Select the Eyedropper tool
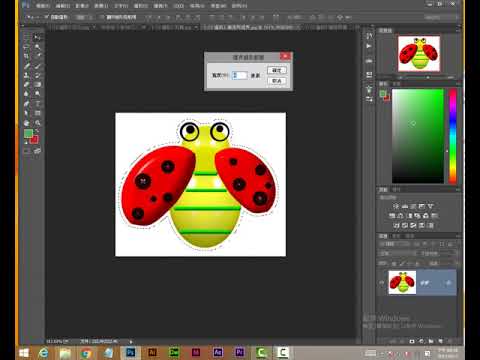The image size is (480, 360). (37, 56)
